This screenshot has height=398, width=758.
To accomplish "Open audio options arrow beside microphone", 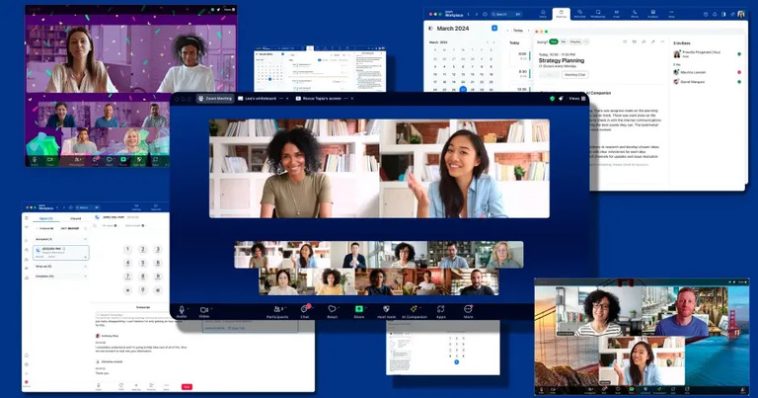I will click(189, 308).
